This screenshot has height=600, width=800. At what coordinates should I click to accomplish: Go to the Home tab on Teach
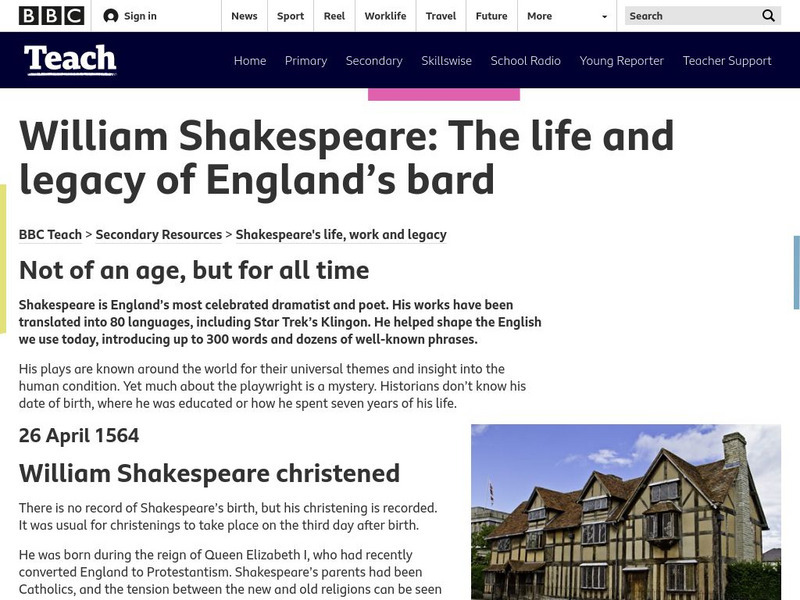point(249,60)
